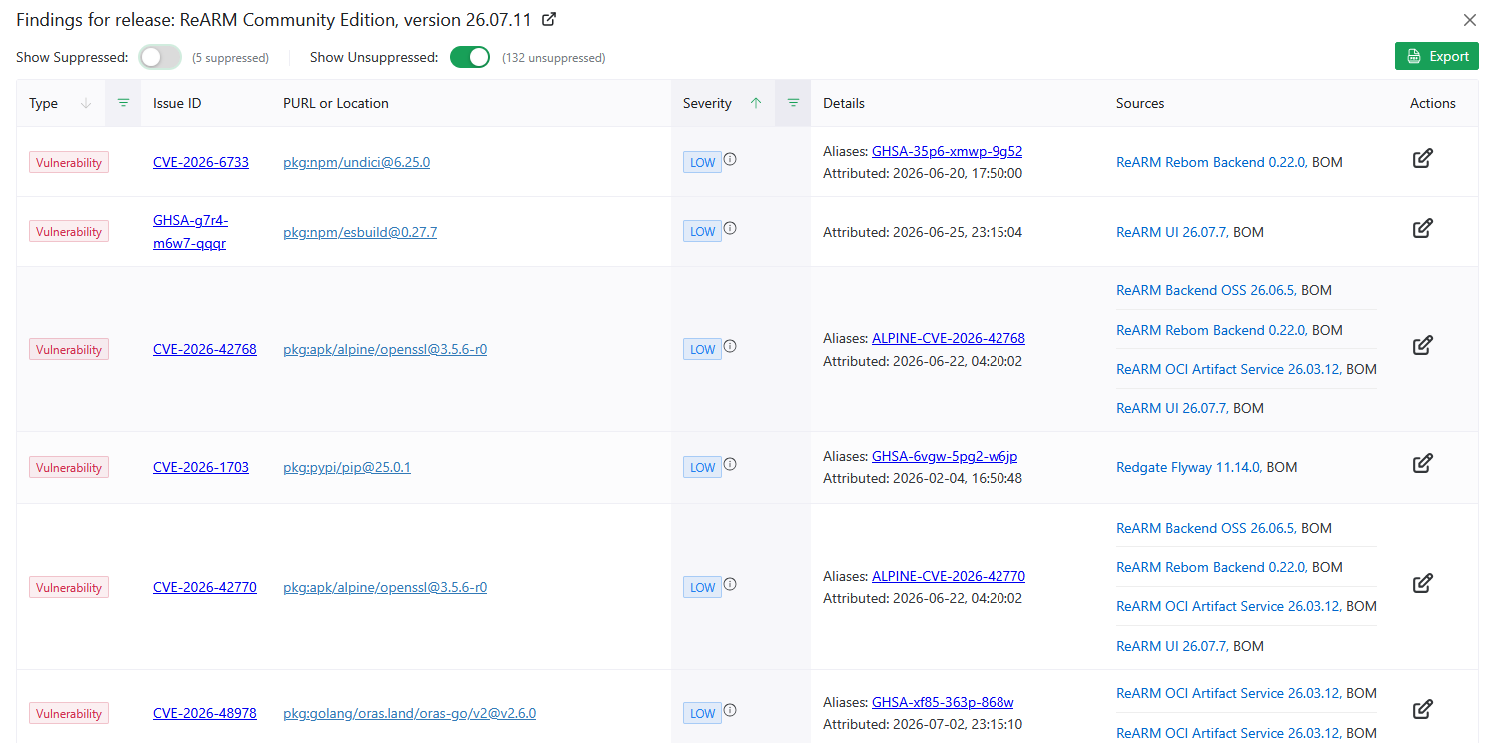Open CVE-2026-42768 issue link

tap(205, 349)
